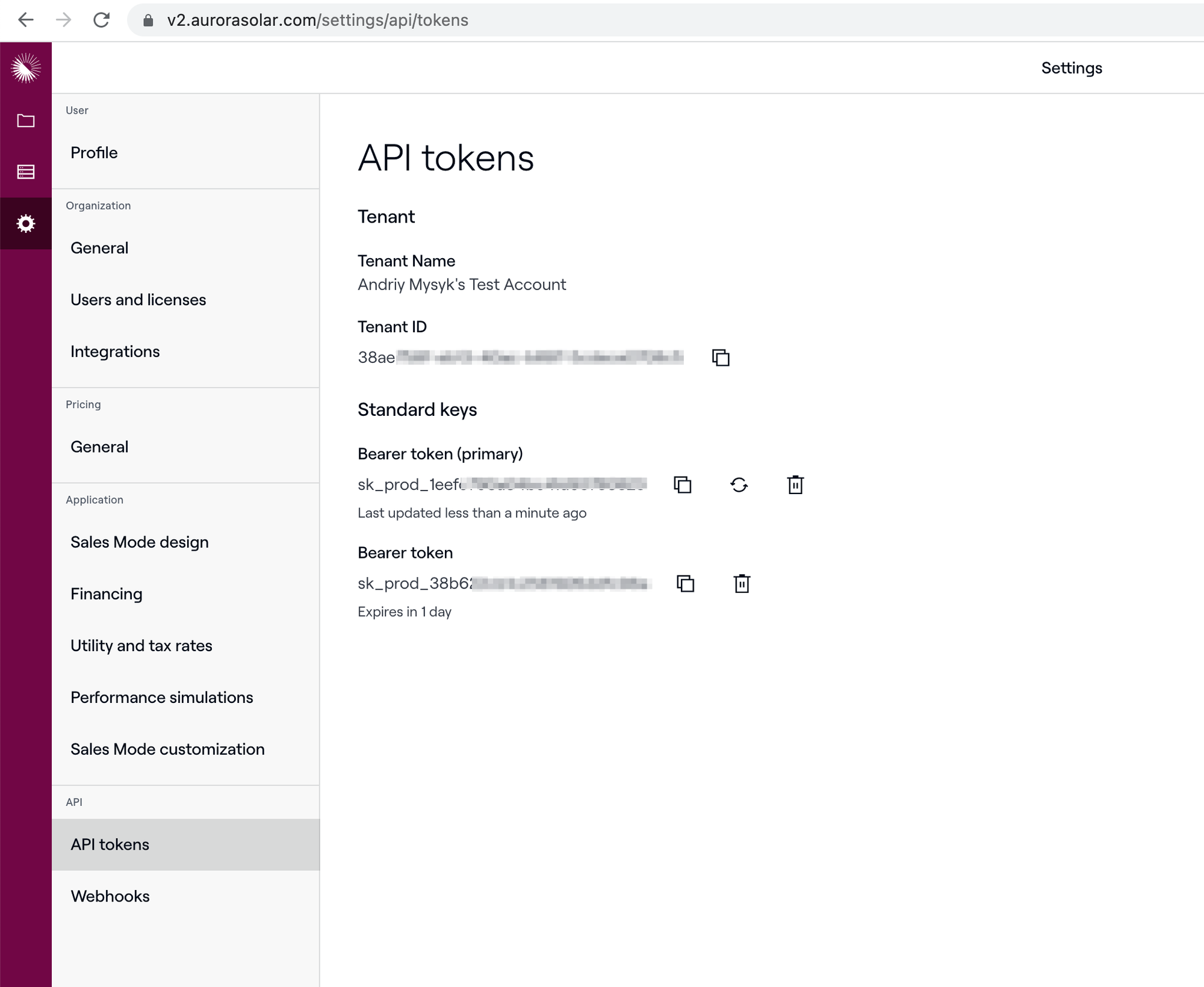Viewport: 1204px width, 987px height.
Task: Open Performance simulations settings
Action: [161, 697]
